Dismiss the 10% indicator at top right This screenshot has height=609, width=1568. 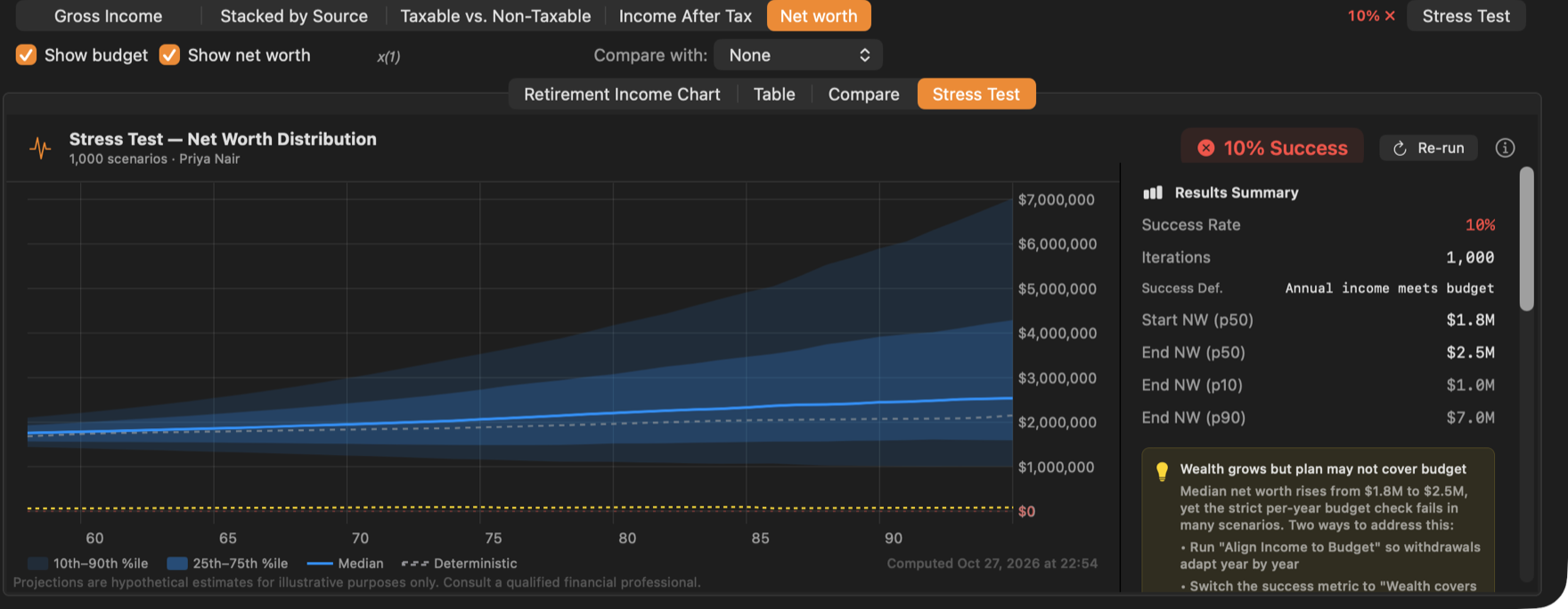(1390, 16)
